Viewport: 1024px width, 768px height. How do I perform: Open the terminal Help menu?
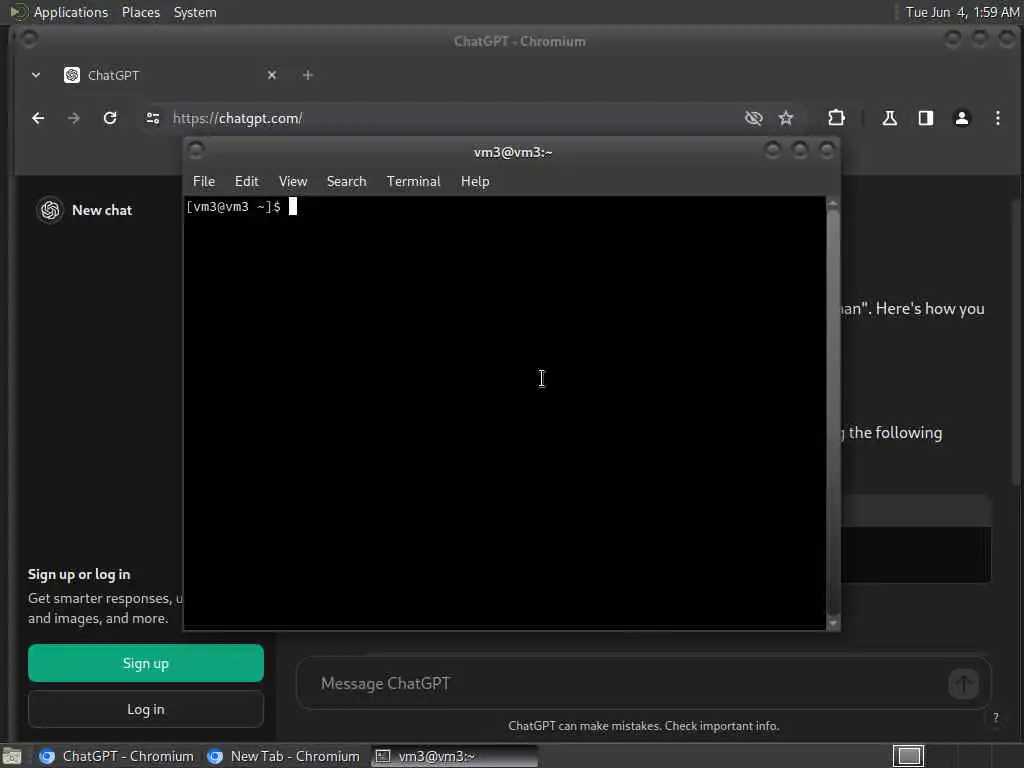[475, 182]
